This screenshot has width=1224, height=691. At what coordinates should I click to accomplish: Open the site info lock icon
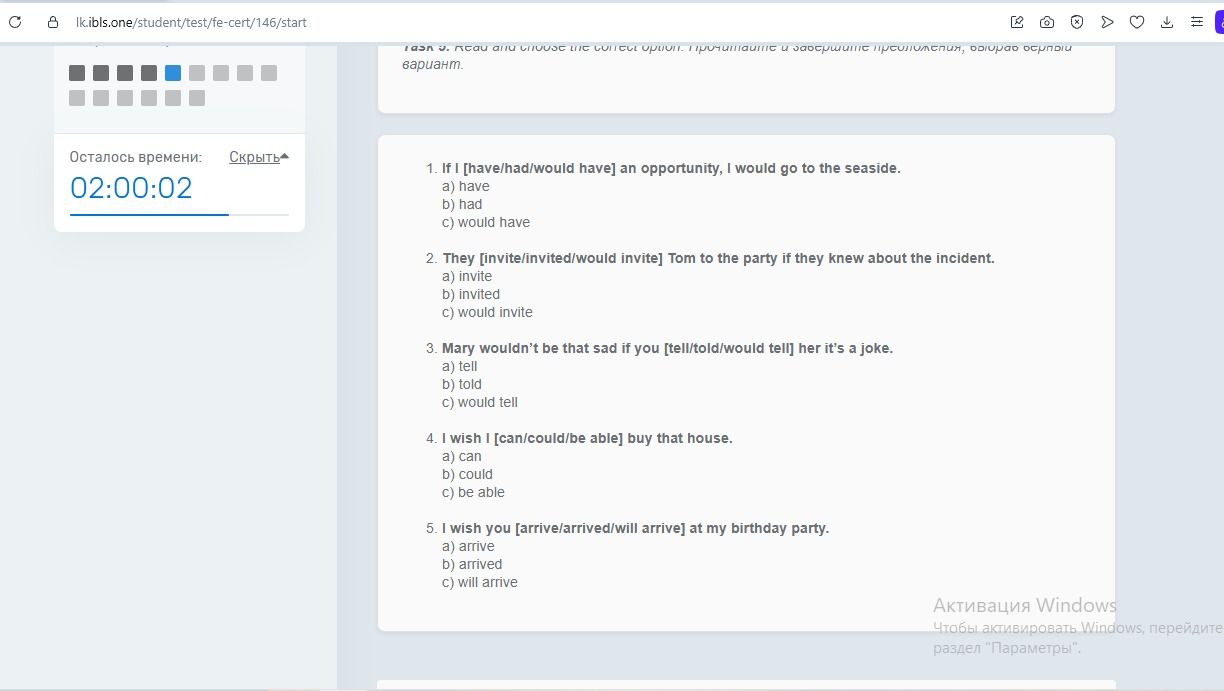(53, 22)
